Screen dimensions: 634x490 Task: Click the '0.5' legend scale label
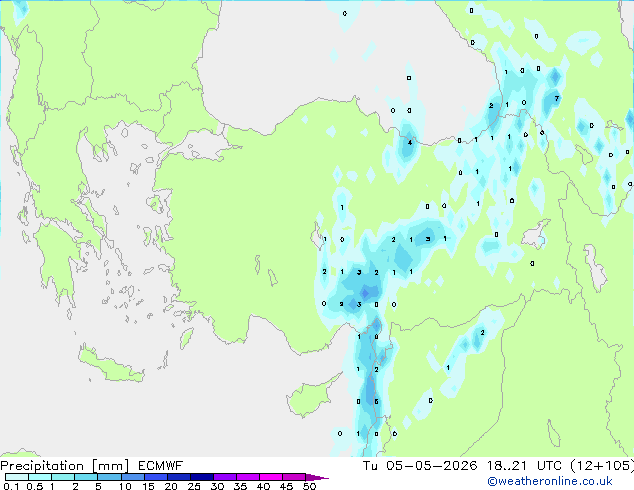coord(34,486)
